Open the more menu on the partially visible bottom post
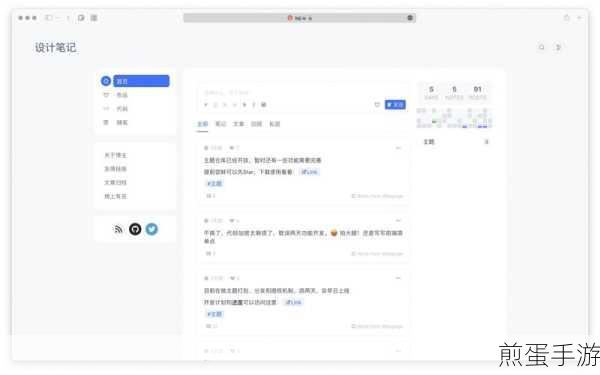 [398, 351]
